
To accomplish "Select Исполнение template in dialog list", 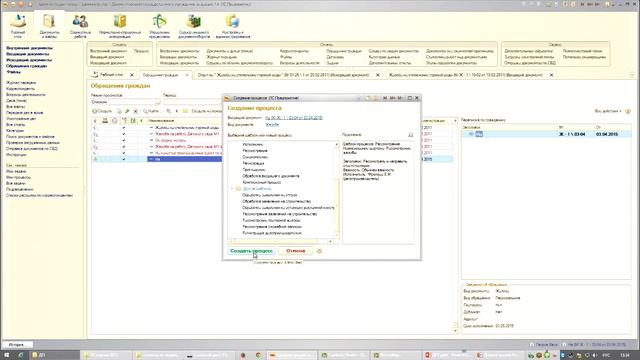I will 253,144.
